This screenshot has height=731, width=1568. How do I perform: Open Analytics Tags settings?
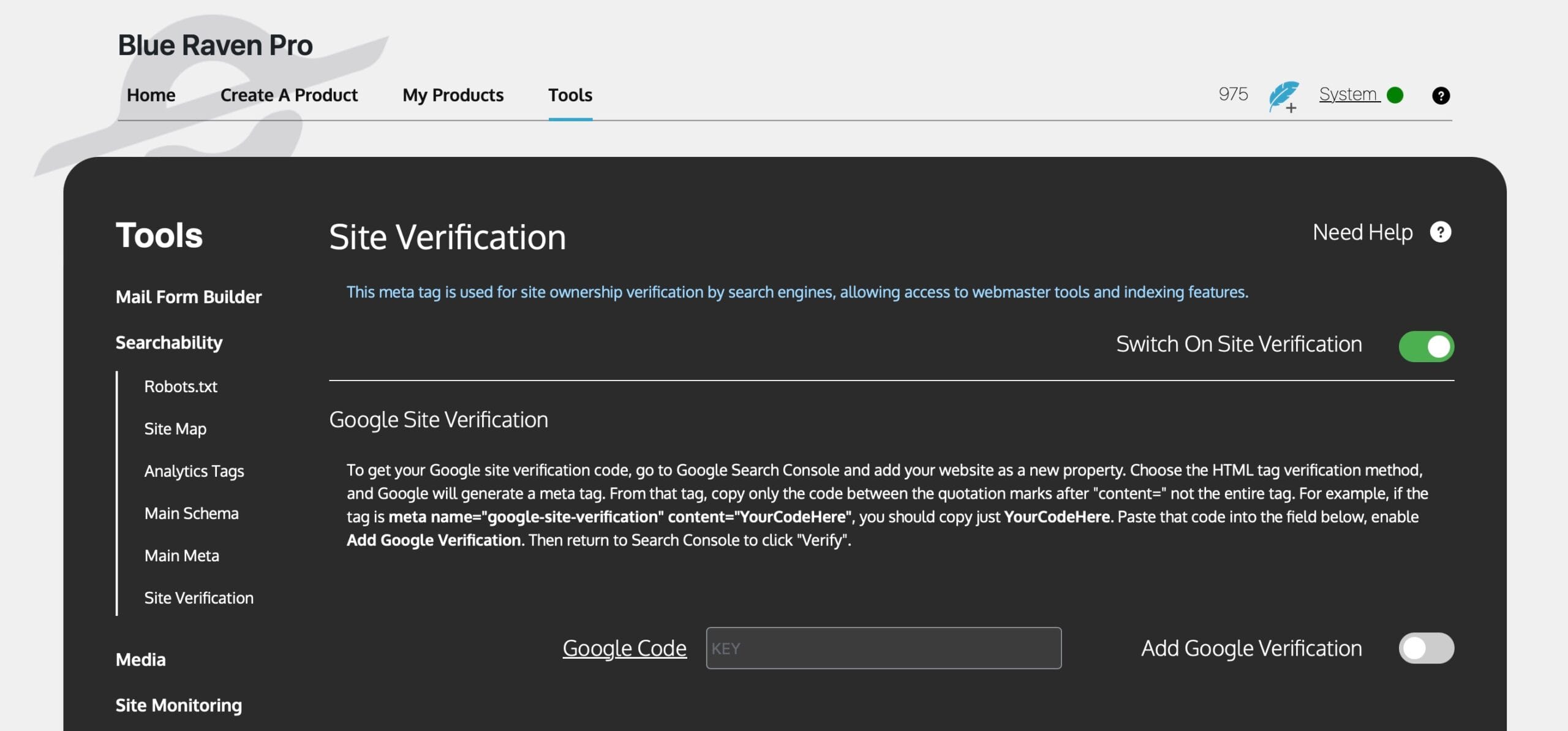pos(194,471)
